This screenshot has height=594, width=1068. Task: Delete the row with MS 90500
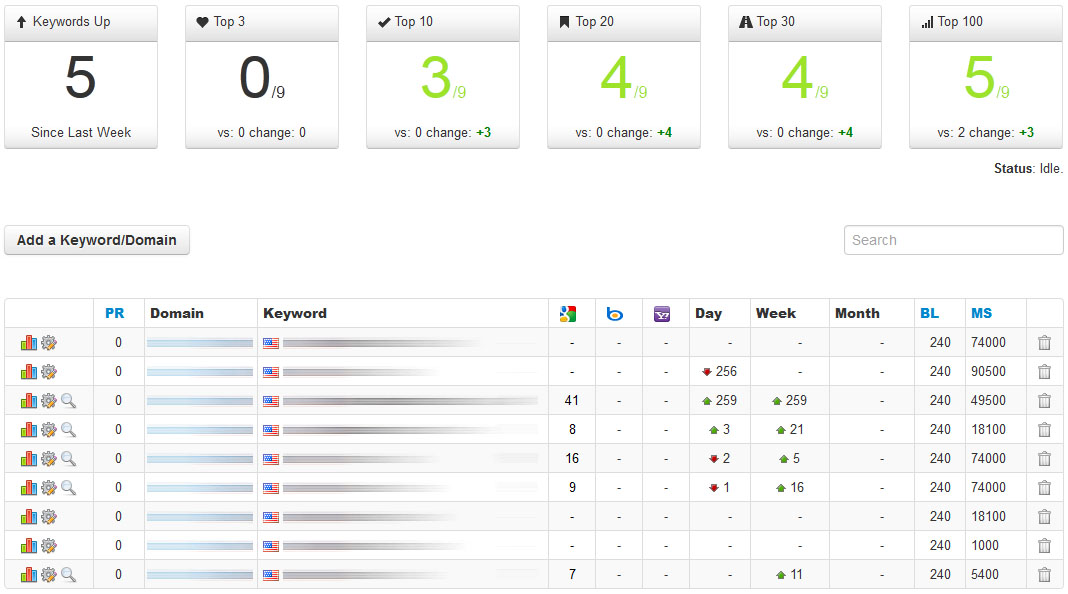click(1044, 372)
